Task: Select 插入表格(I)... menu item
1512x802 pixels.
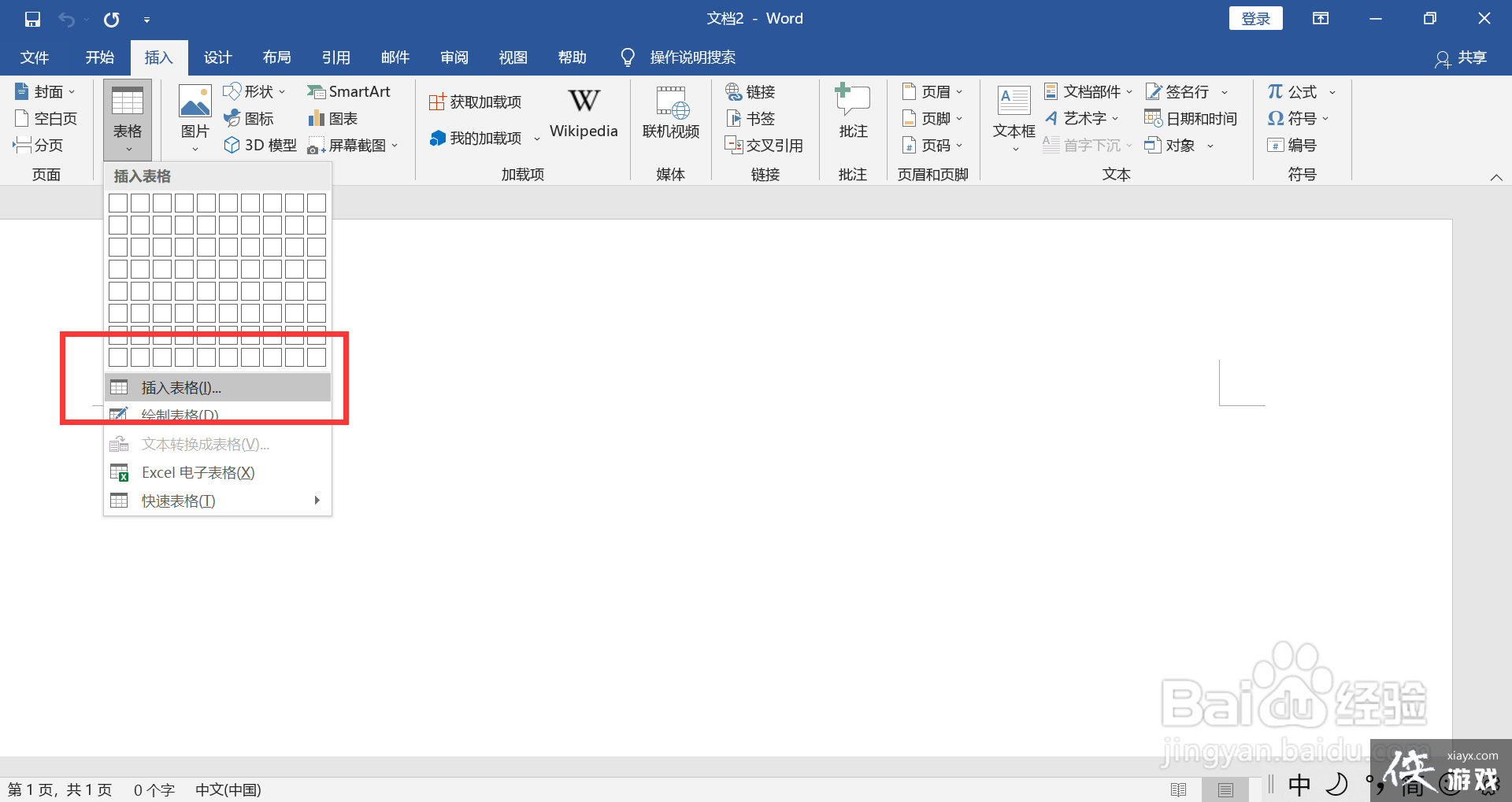Action: click(217, 388)
